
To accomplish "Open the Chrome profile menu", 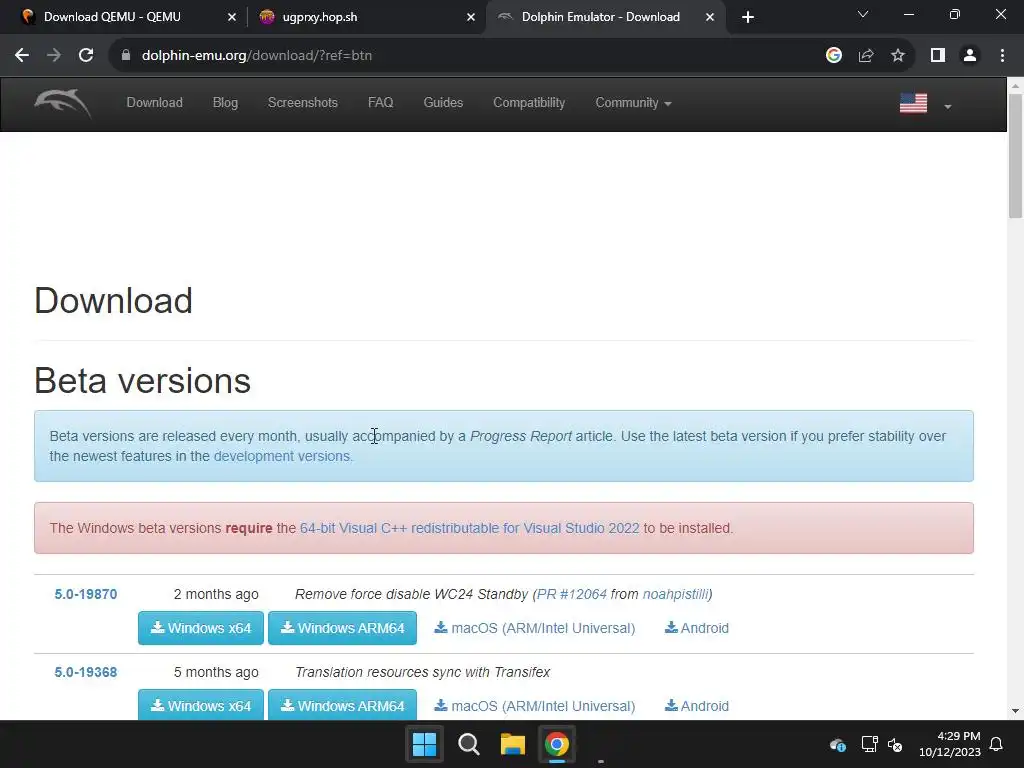I will pos(970,56).
